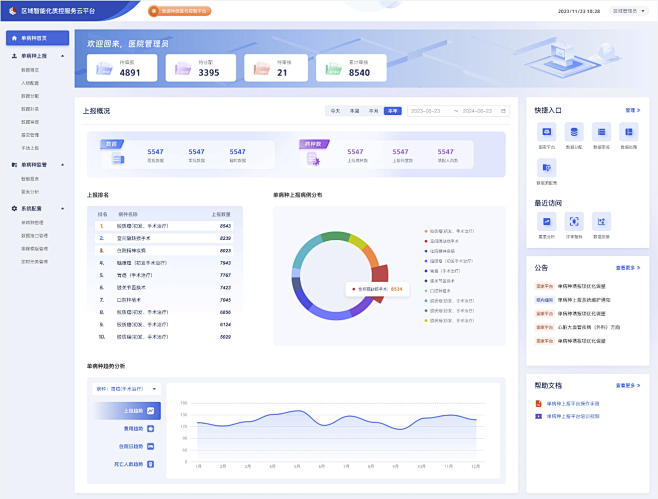The height and width of the screenshot is (499, 658).
Task: Collapse the 单病种上报 sidebar group
Action: coord(64,57)
